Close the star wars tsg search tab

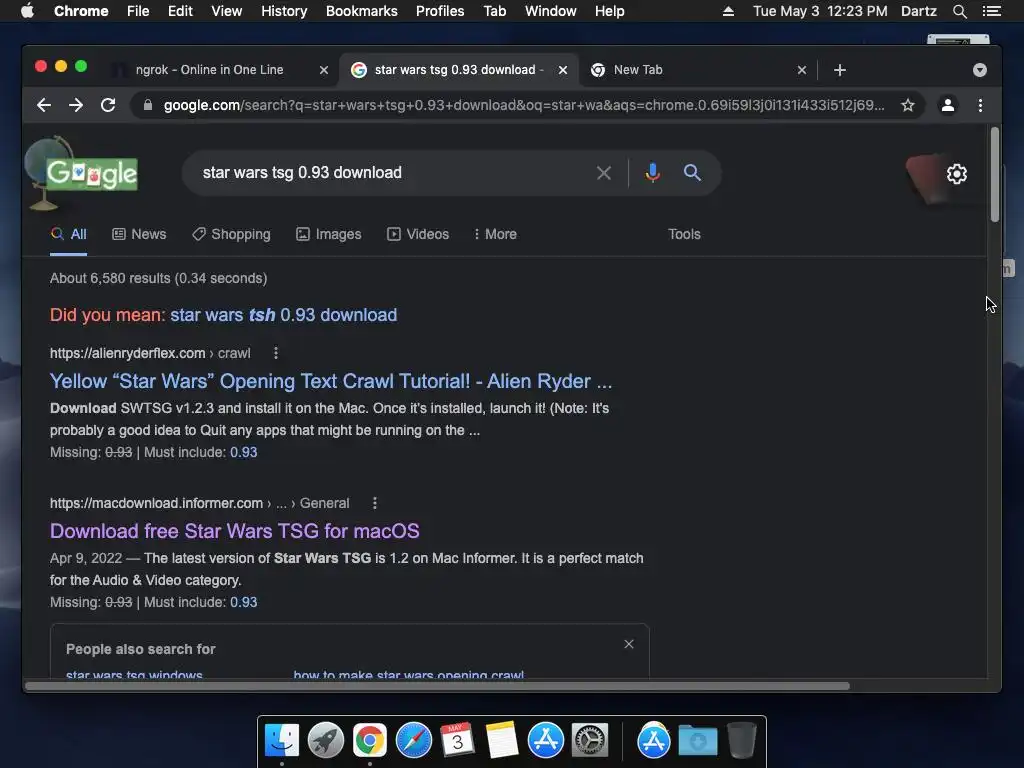[x=563, y=70]
